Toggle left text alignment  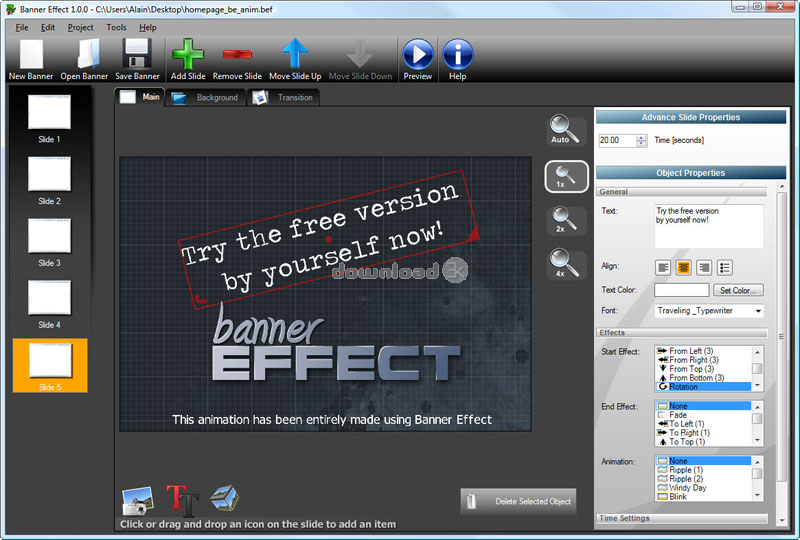[663, 267]
